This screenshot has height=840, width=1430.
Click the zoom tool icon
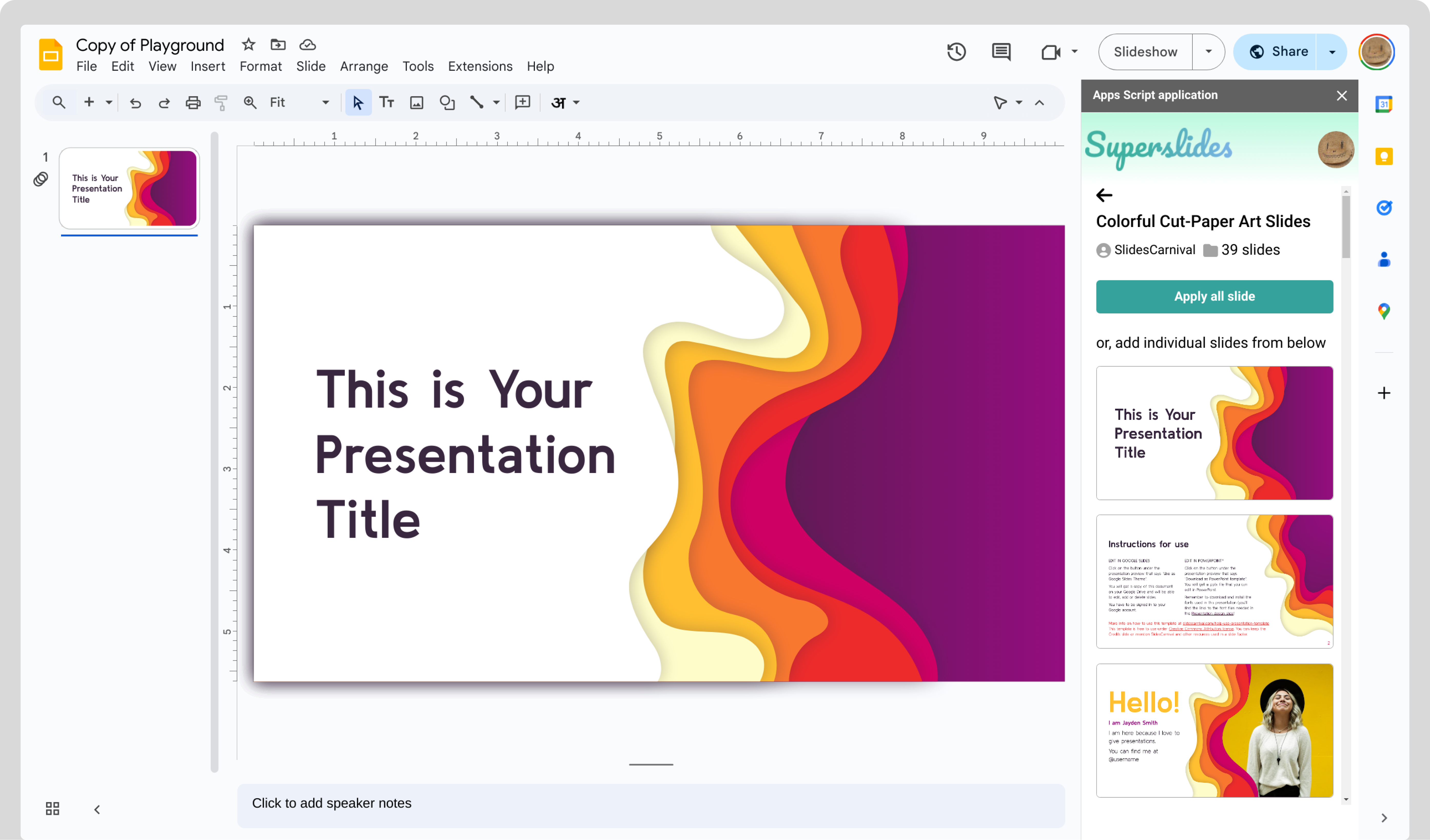point(250,102)
